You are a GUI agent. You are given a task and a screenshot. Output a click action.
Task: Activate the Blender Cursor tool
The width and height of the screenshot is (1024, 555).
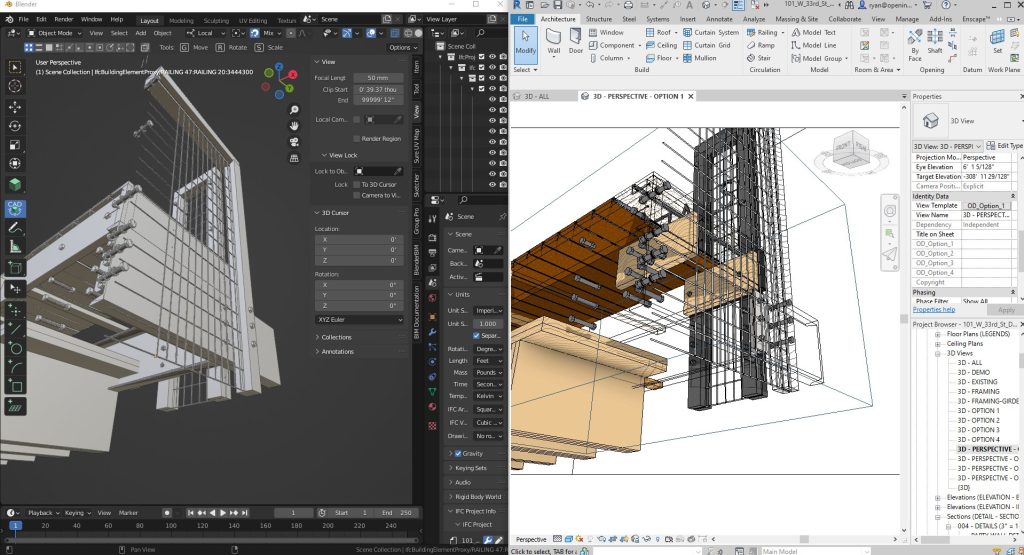(14, 86)
